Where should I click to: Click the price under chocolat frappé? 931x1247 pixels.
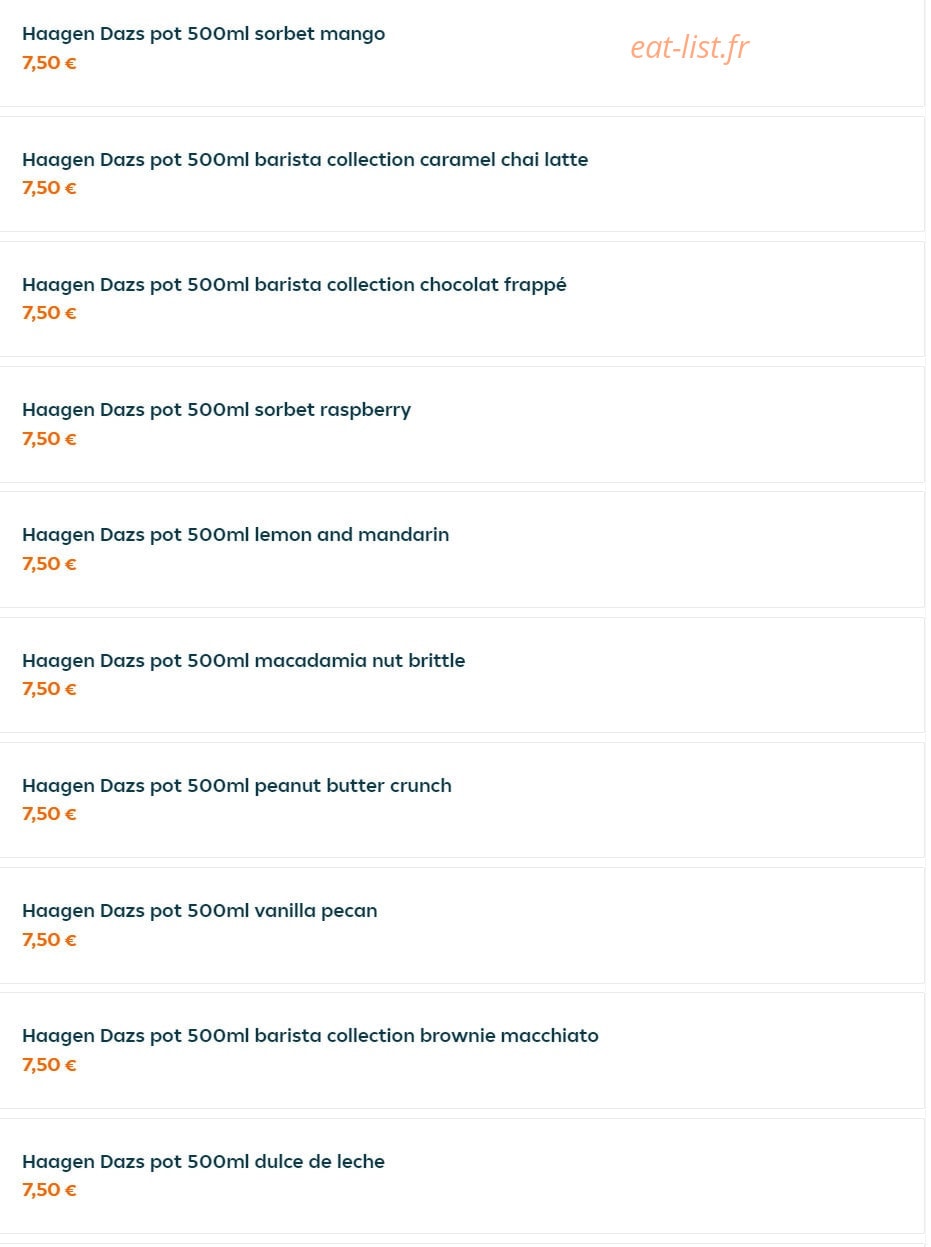click(49, 313)
